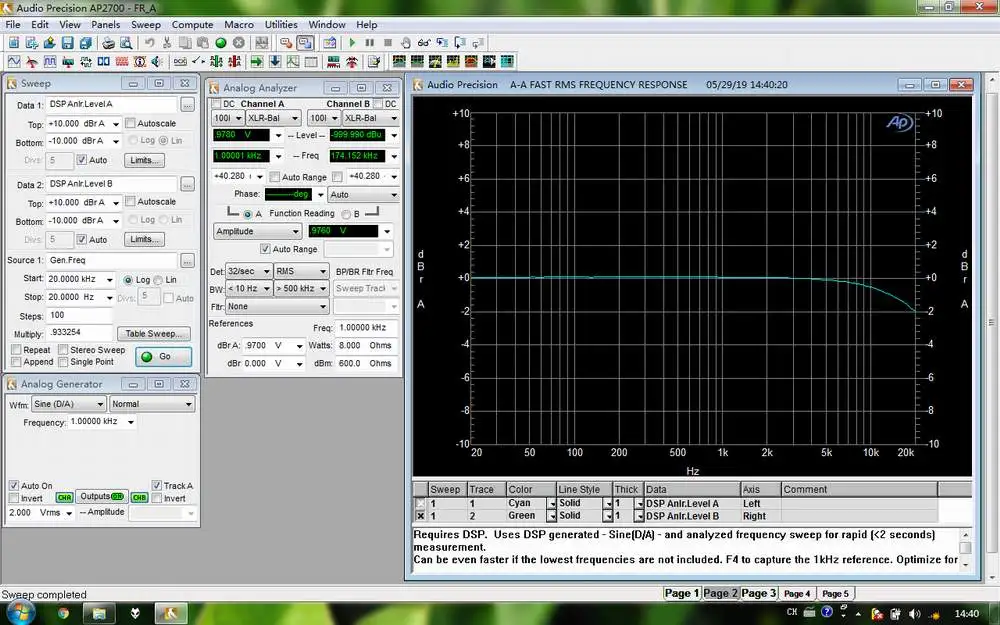Open the Sweep Start frequency unit dropdown
1000x625 pixels.
click(110, 279)
